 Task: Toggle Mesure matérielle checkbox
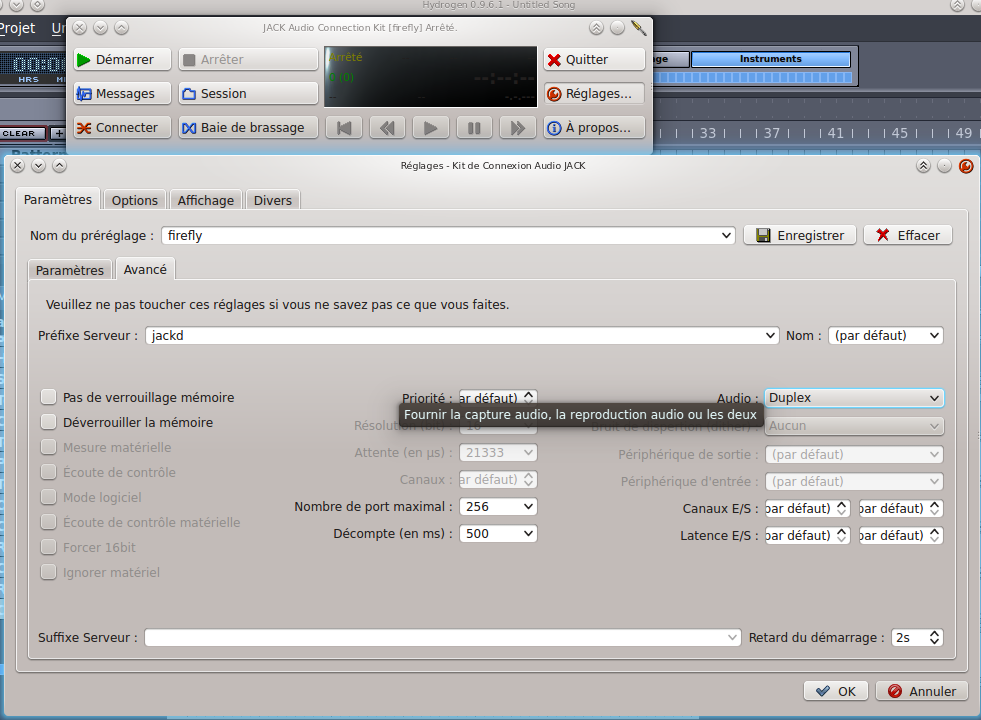click(48, 447)
